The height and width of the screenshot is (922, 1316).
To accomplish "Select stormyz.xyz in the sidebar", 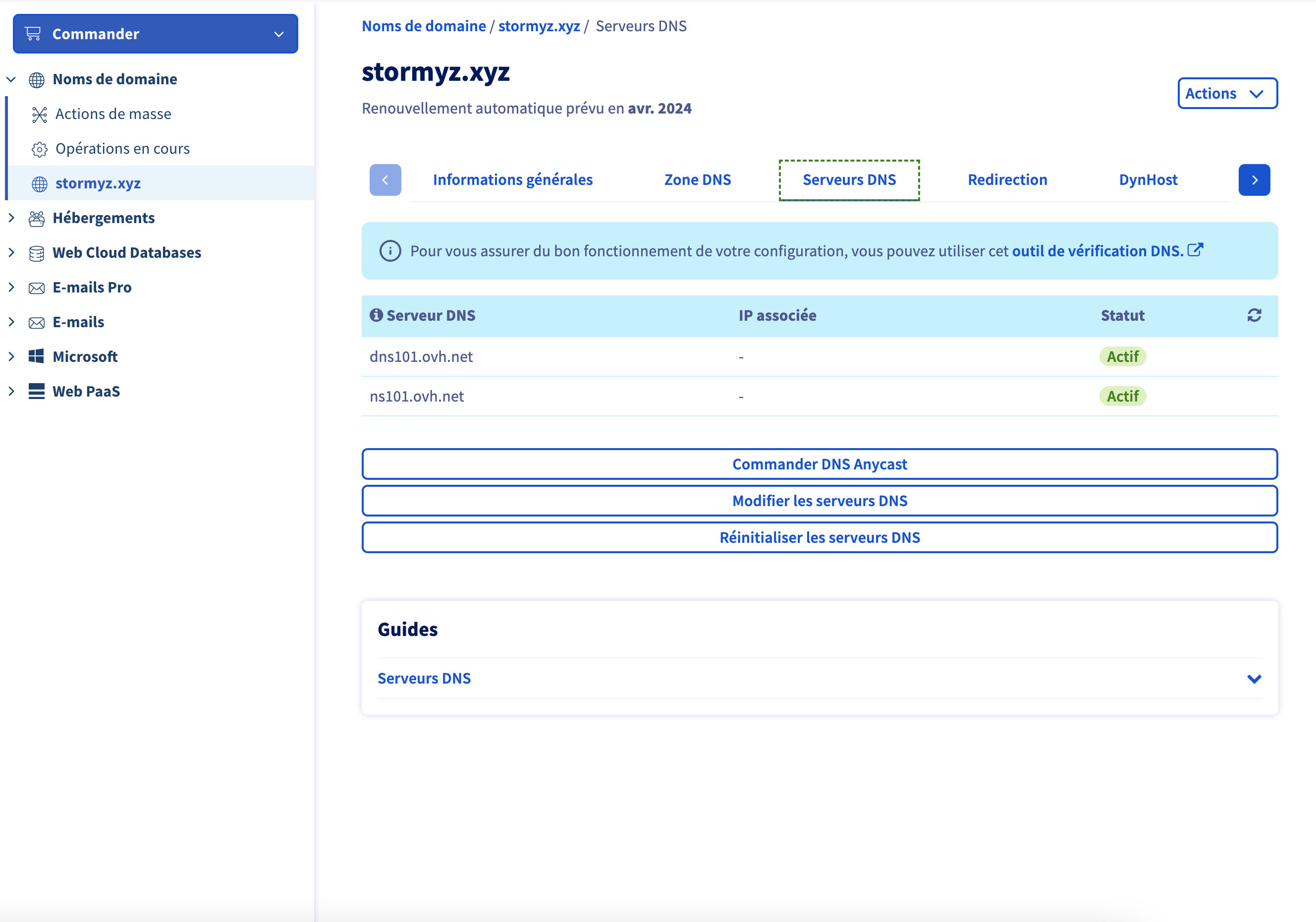I will coord(98,183).
